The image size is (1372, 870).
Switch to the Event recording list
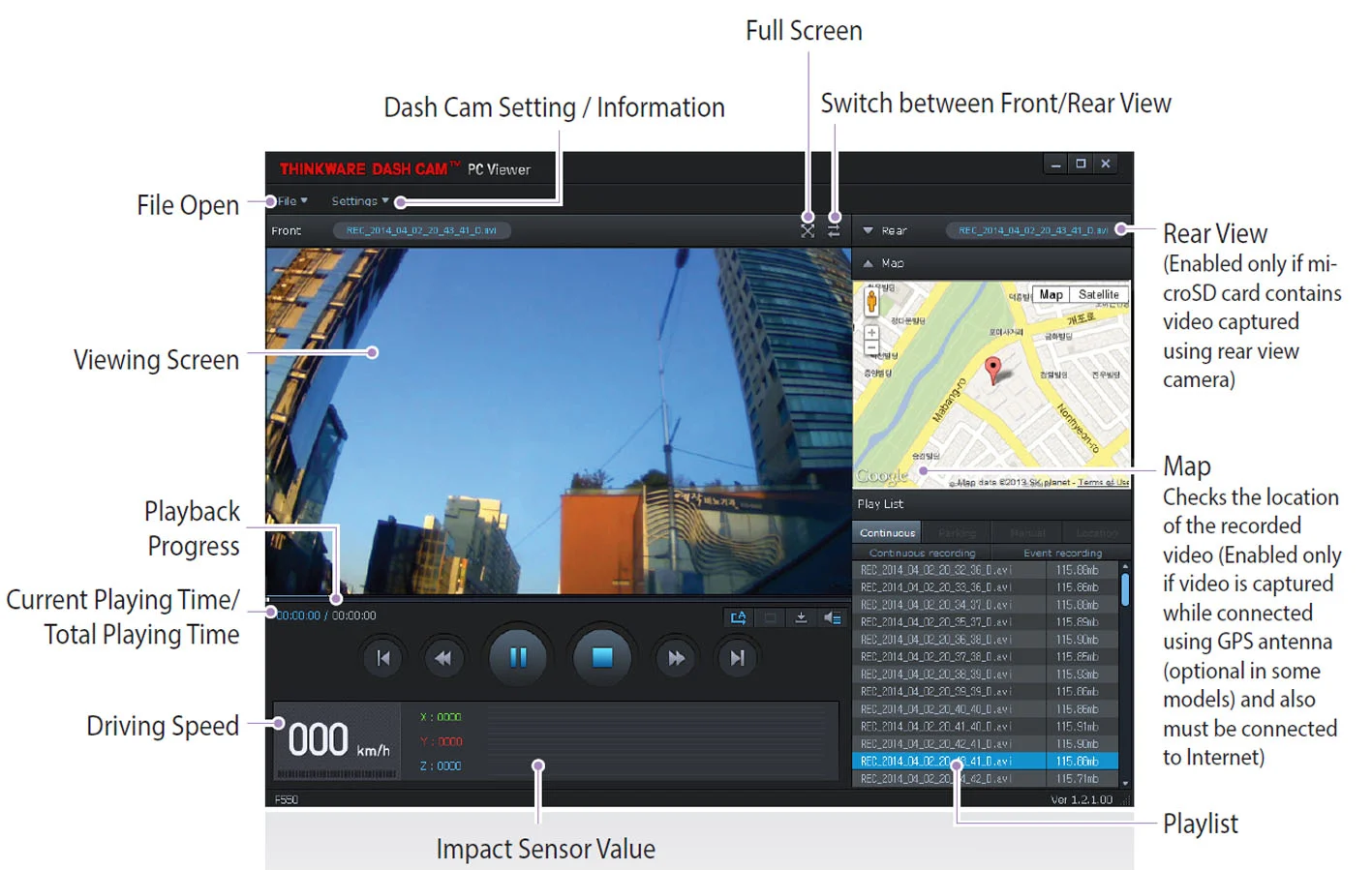tap(1062, 553)
